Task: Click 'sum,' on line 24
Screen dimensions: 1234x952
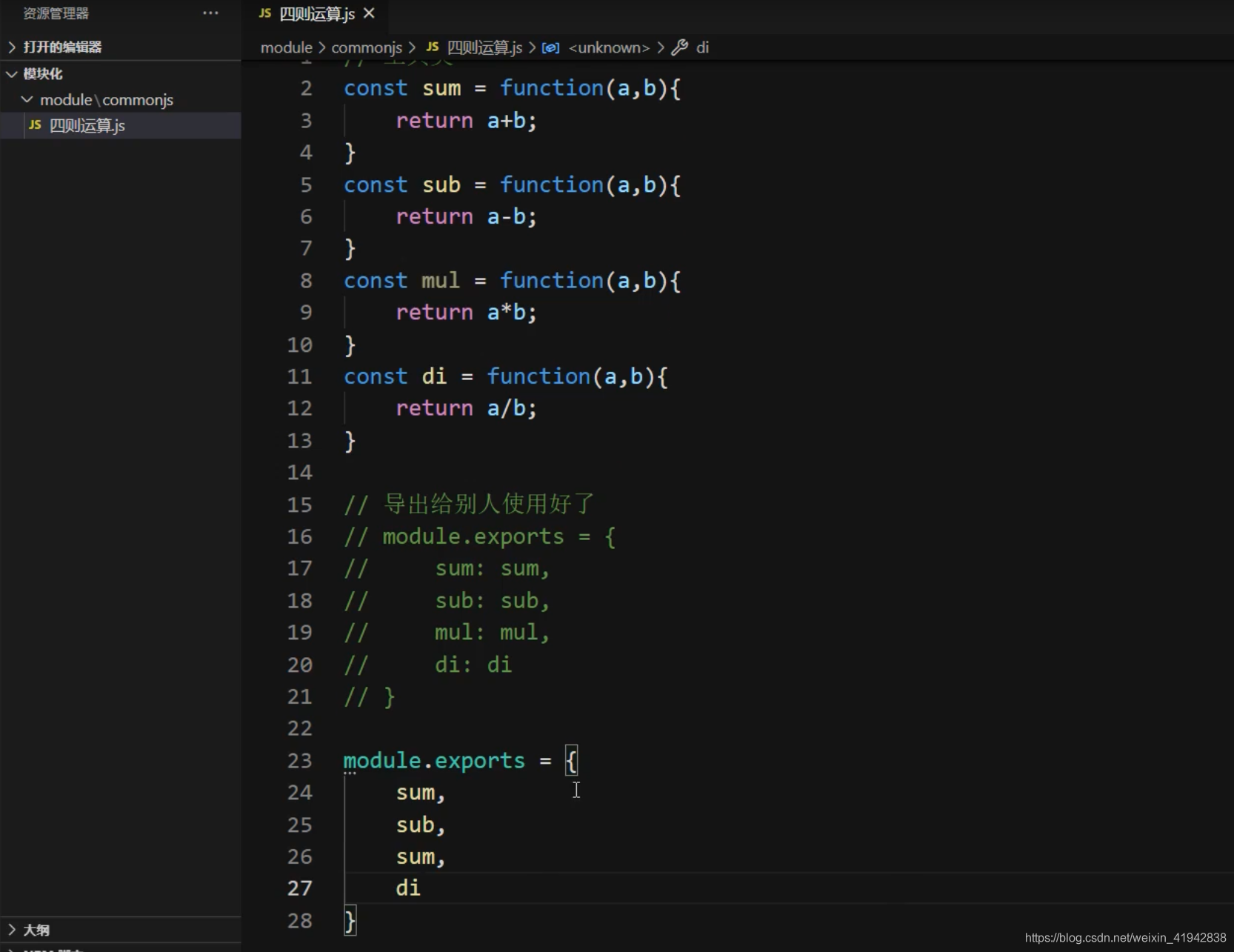Action: pos(421,793)
